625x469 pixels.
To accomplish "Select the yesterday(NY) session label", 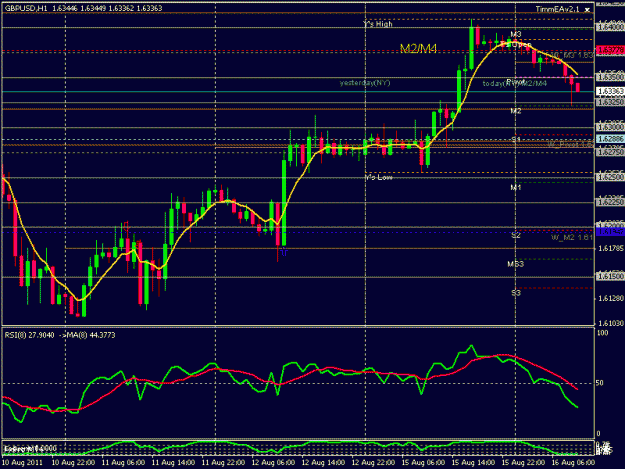I will (365, 83).
